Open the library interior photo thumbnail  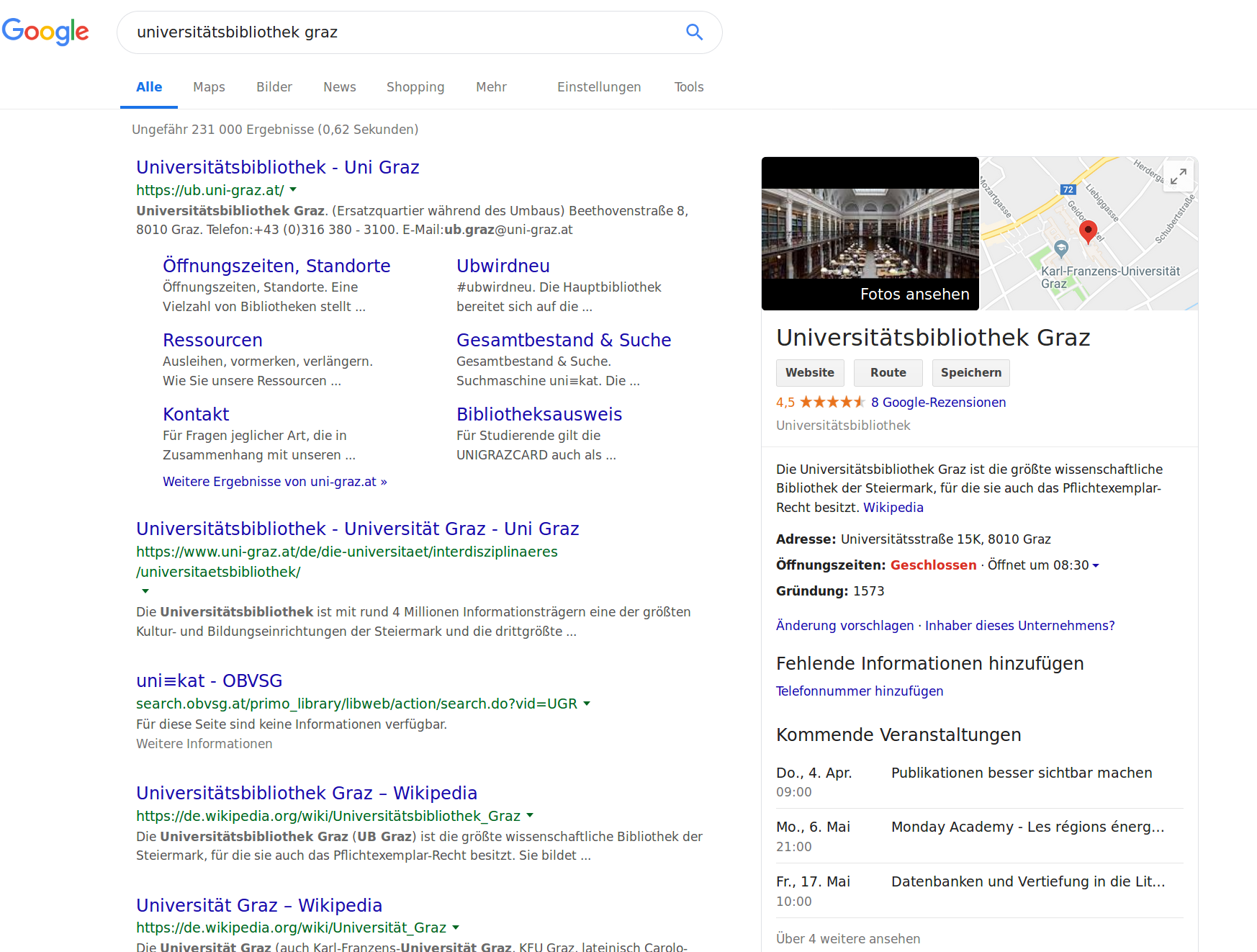[870, 233]
